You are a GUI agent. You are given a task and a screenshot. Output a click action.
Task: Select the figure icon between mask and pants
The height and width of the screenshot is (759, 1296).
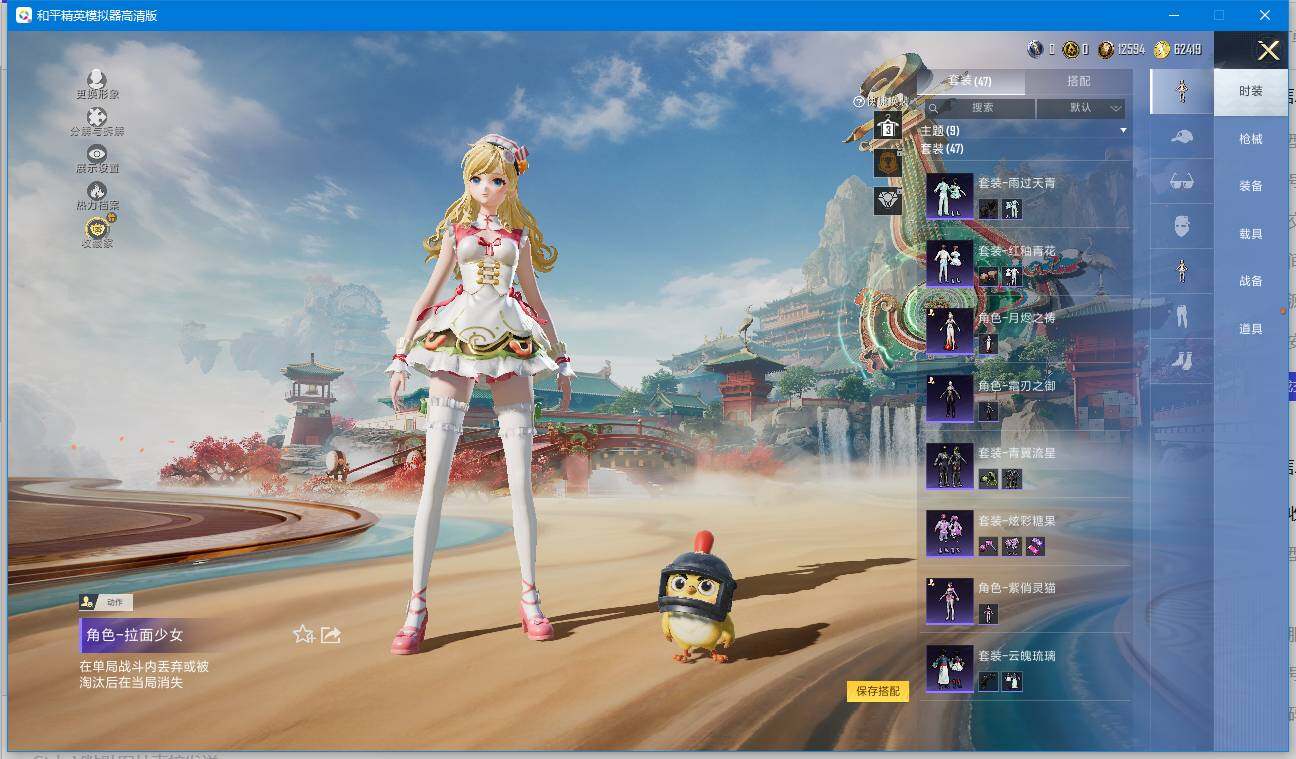pos(1181,271)
